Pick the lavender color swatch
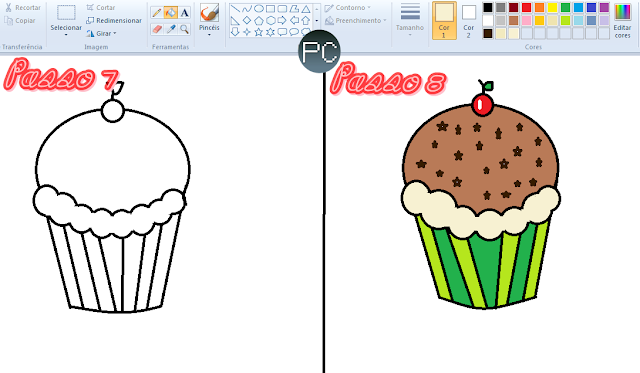Viewport: 640px width, 373px height. pyautogui.click(x=604, y=20)
